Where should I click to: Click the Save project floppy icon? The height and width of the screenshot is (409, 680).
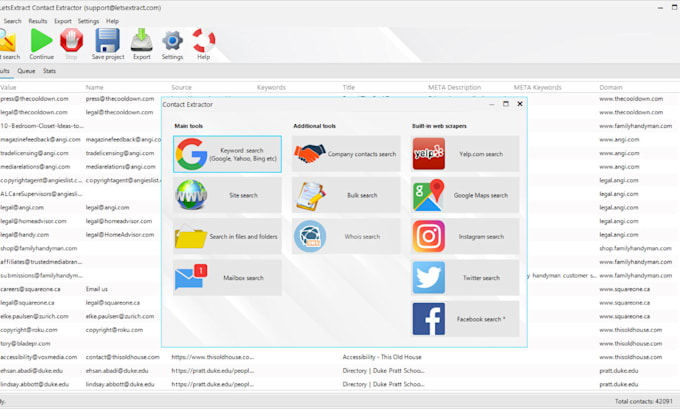pyautogui.click(x=108, y=41)
